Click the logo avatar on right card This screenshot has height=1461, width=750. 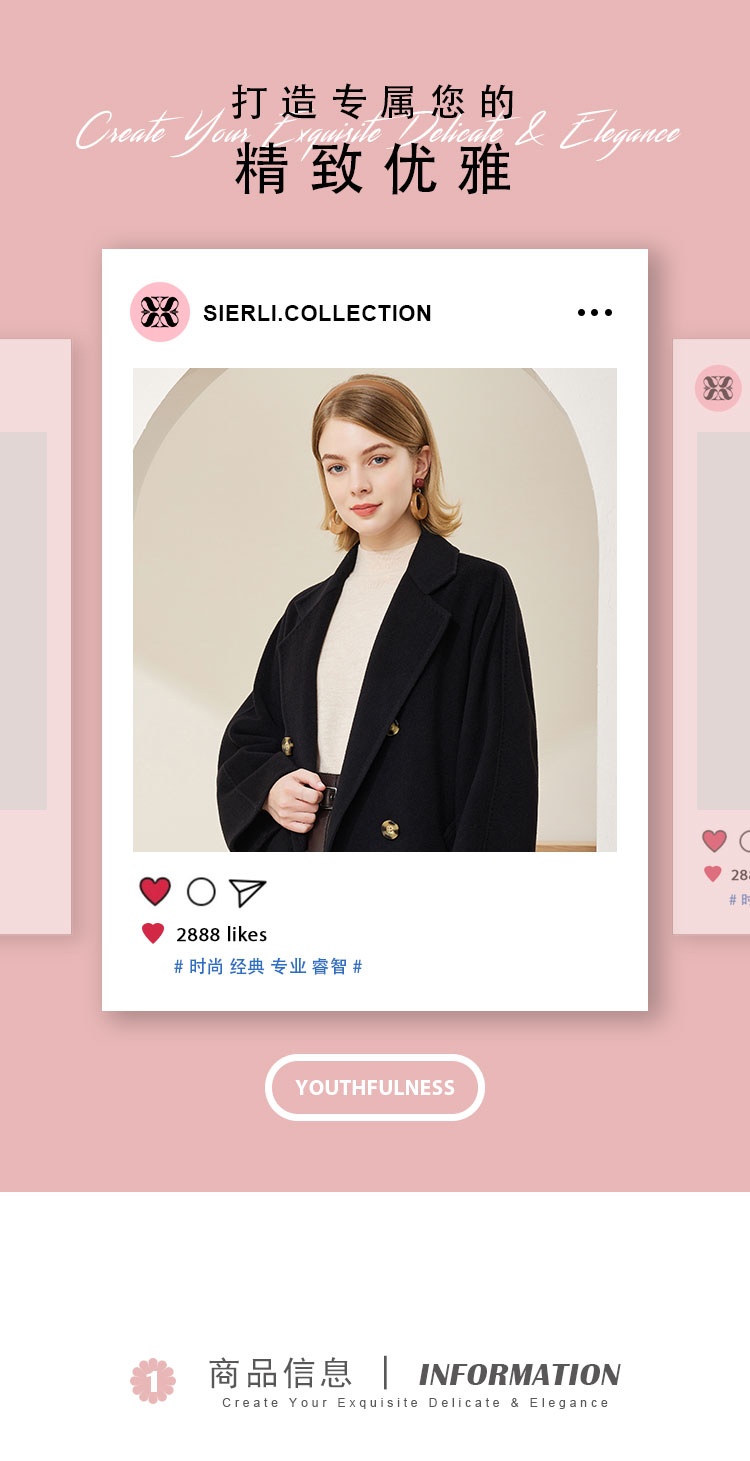click(x=718, y=388)
